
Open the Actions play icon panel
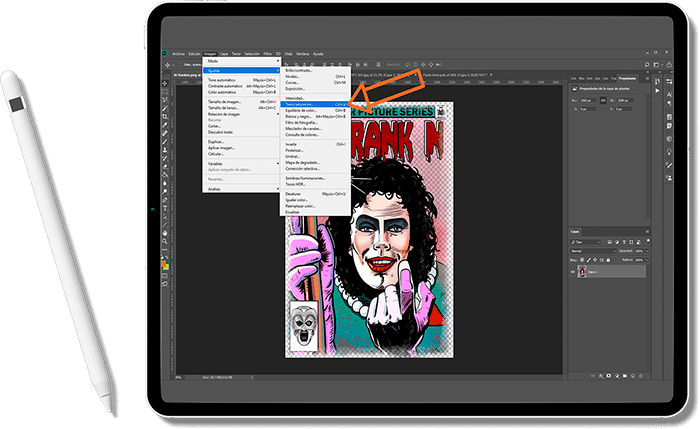click(657, 91)
